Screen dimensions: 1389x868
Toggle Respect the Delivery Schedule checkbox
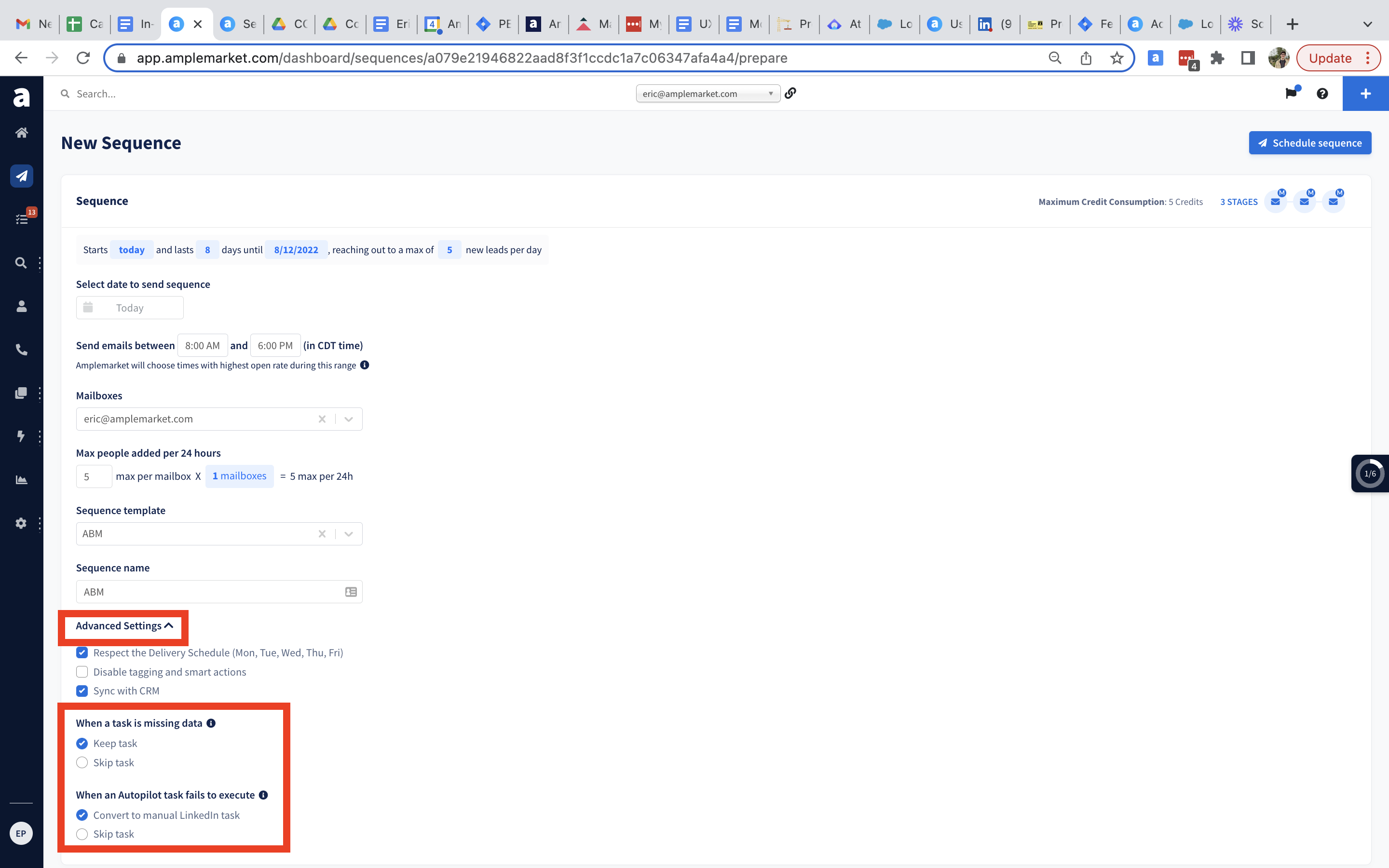(82, 653)
